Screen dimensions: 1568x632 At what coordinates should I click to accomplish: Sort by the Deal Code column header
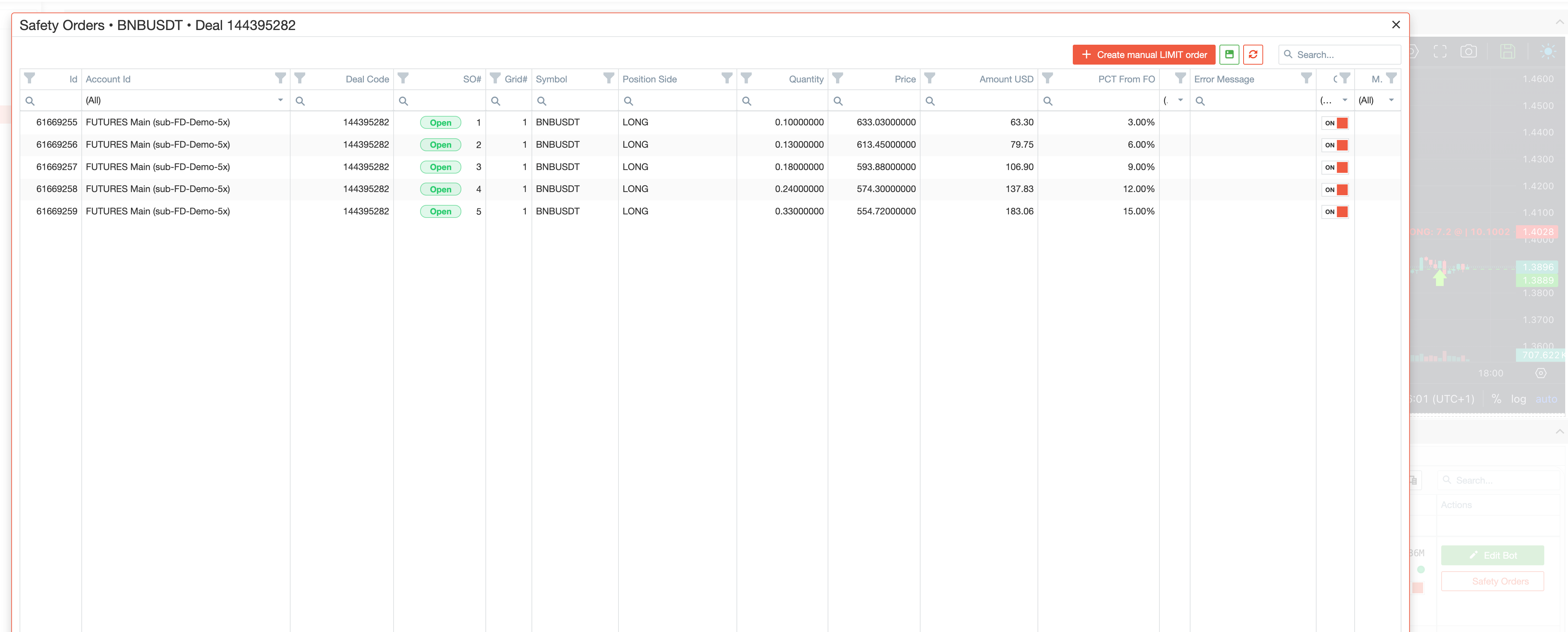click(x=366, y=79)
